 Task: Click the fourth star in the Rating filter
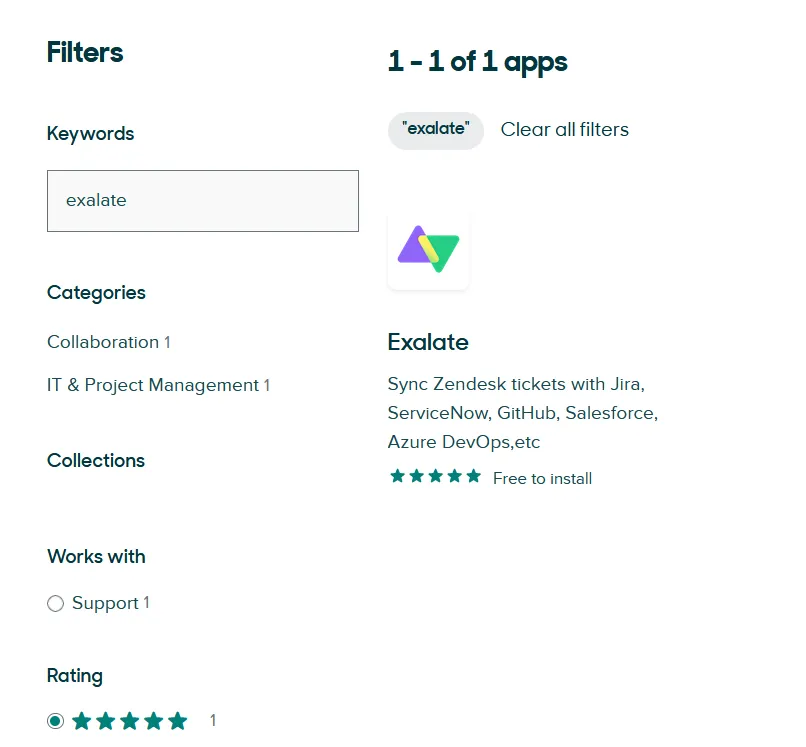pyautogui.click(x=154, y=720)
